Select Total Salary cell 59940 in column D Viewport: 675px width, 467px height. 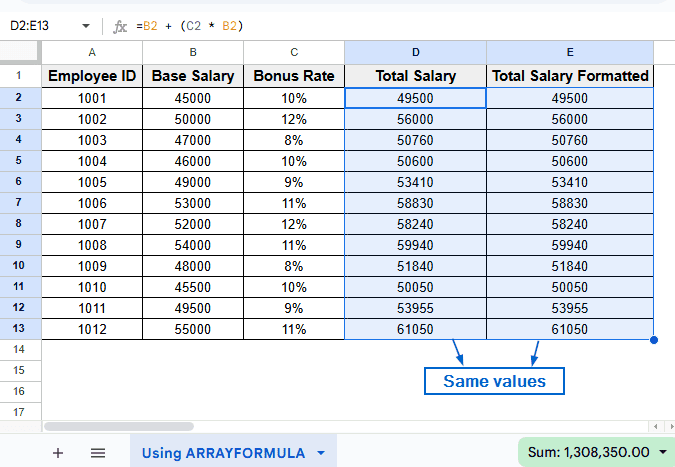415,245
